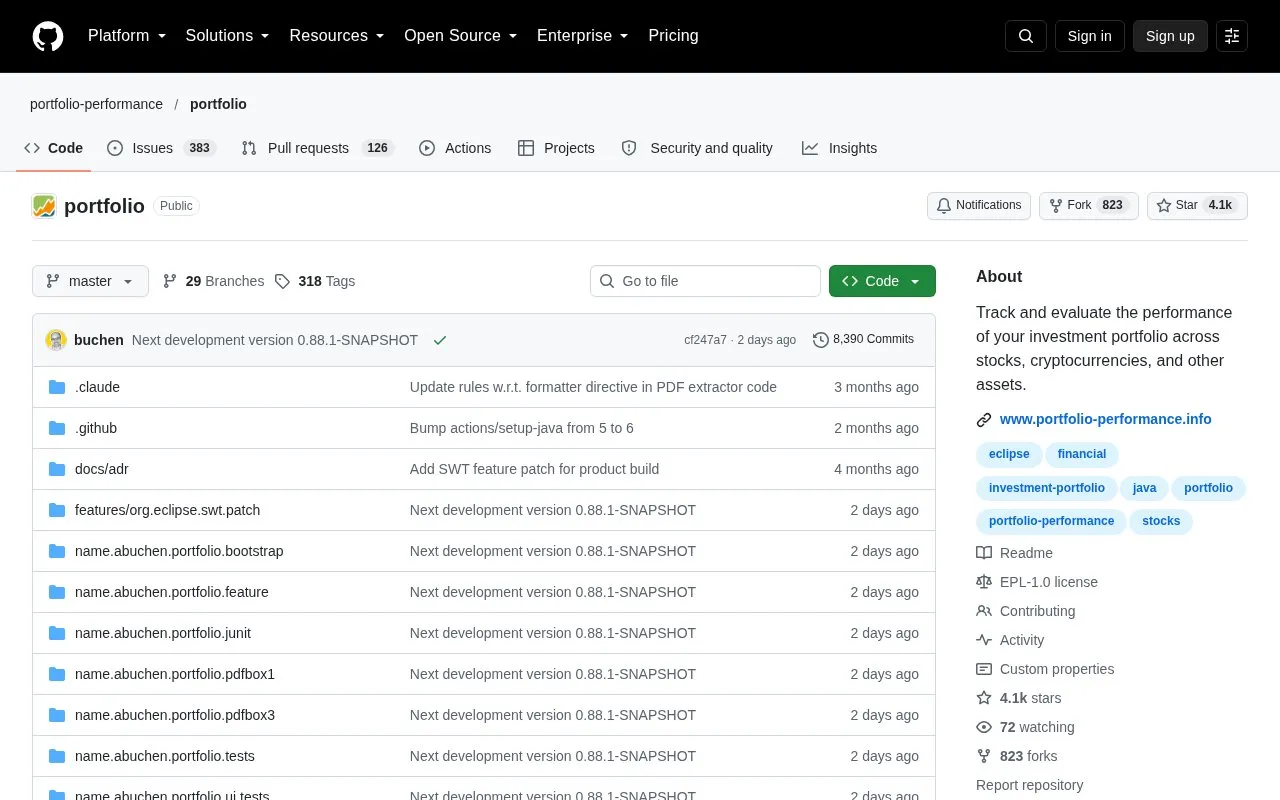Image resolution: width=1280 pixels, height=800 pixels.
Task: Click the license scales icon
Action: (984, 582)
